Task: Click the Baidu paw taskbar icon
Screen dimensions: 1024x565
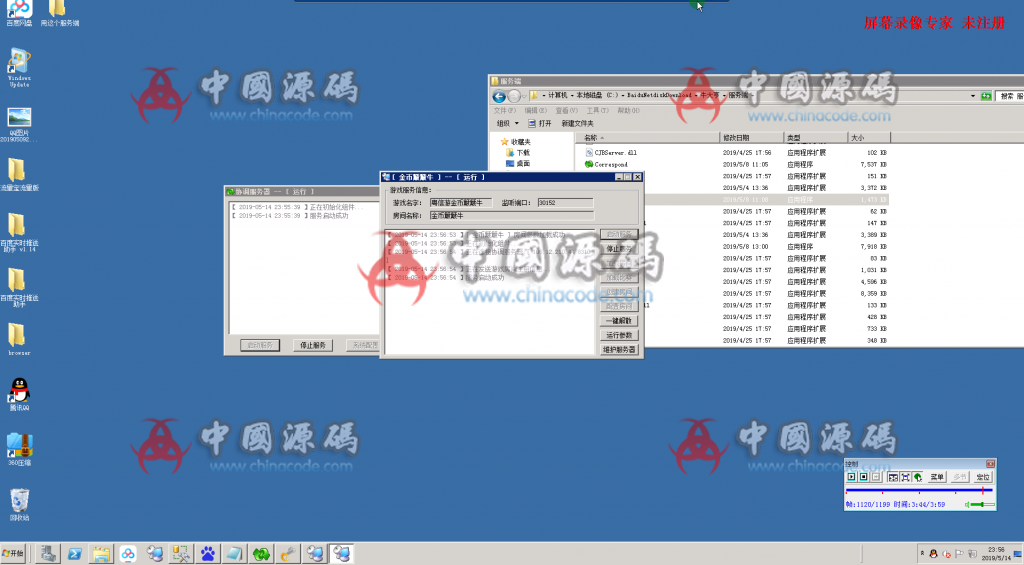Action: click(x=208, y=554)
